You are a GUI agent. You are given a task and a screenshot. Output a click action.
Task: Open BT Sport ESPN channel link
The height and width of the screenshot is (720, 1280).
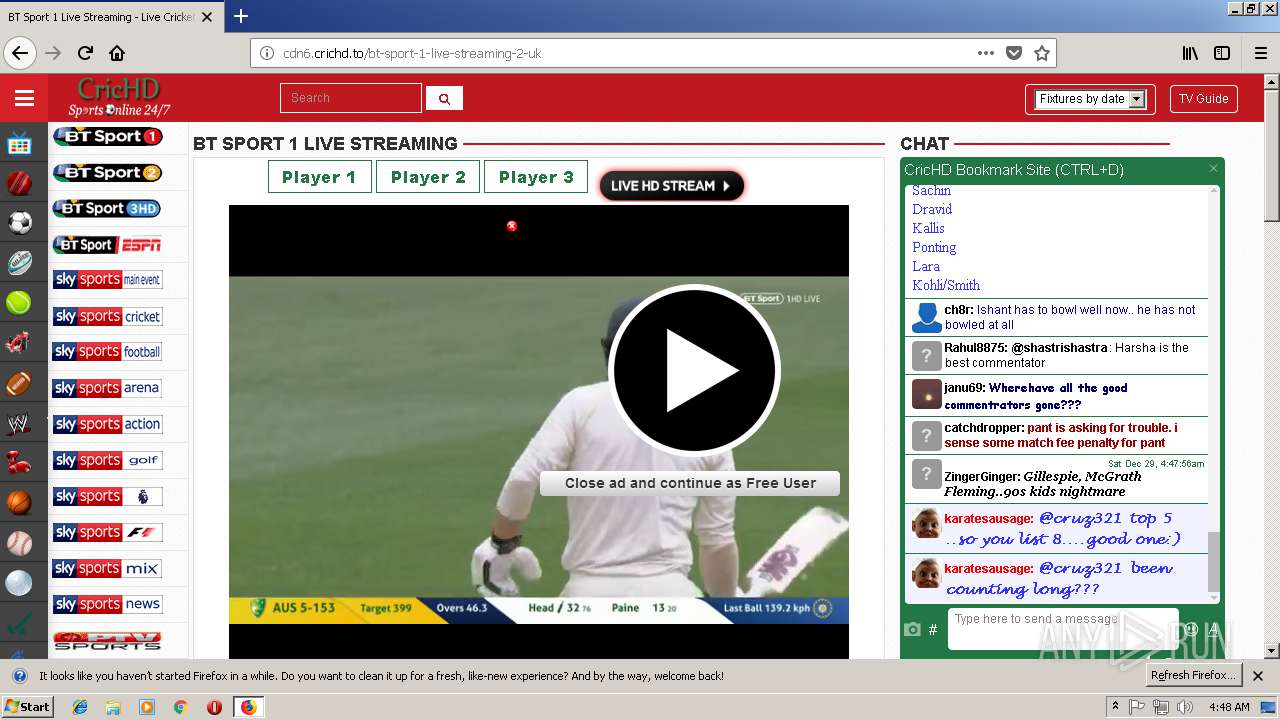click(x=107, y=245)
